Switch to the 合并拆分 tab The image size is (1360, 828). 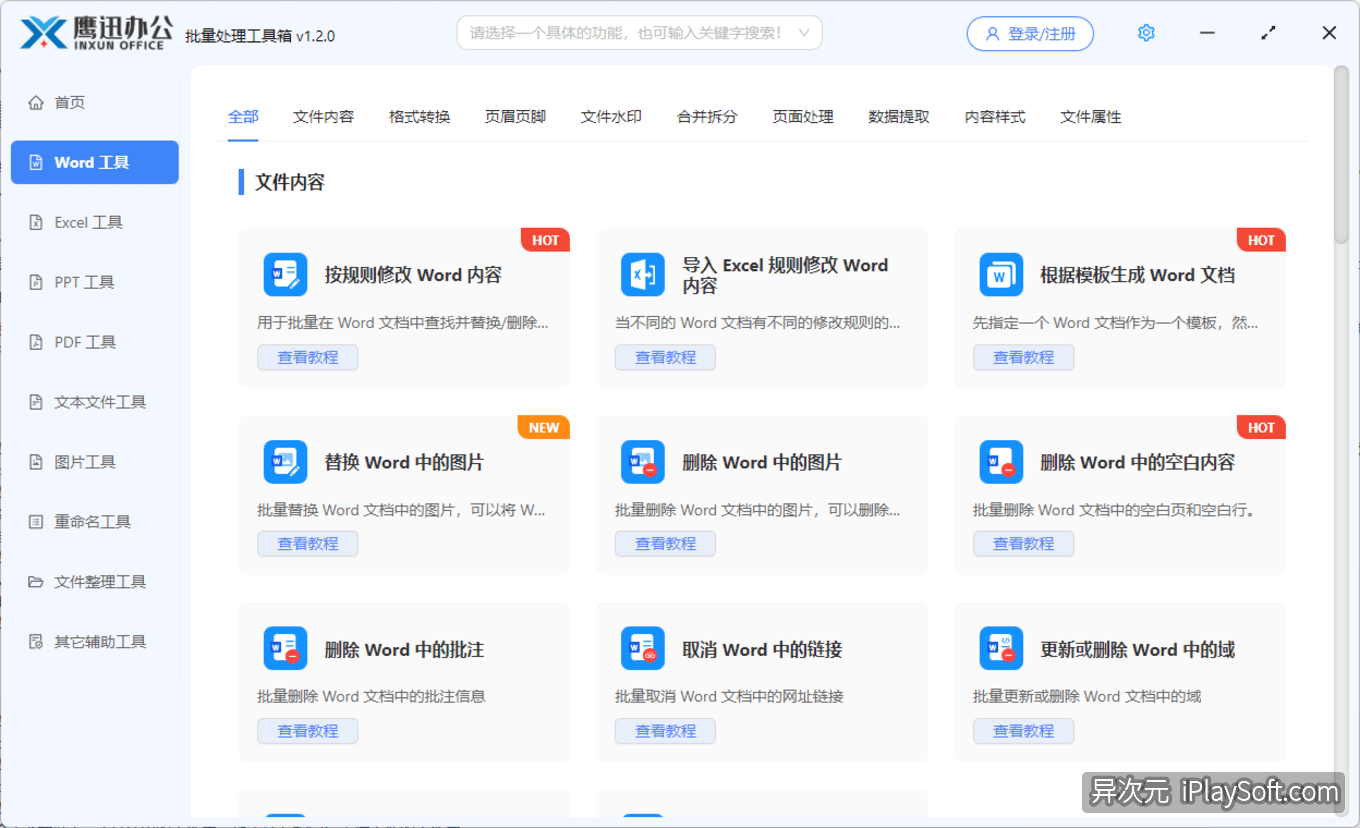click(707, 117)
